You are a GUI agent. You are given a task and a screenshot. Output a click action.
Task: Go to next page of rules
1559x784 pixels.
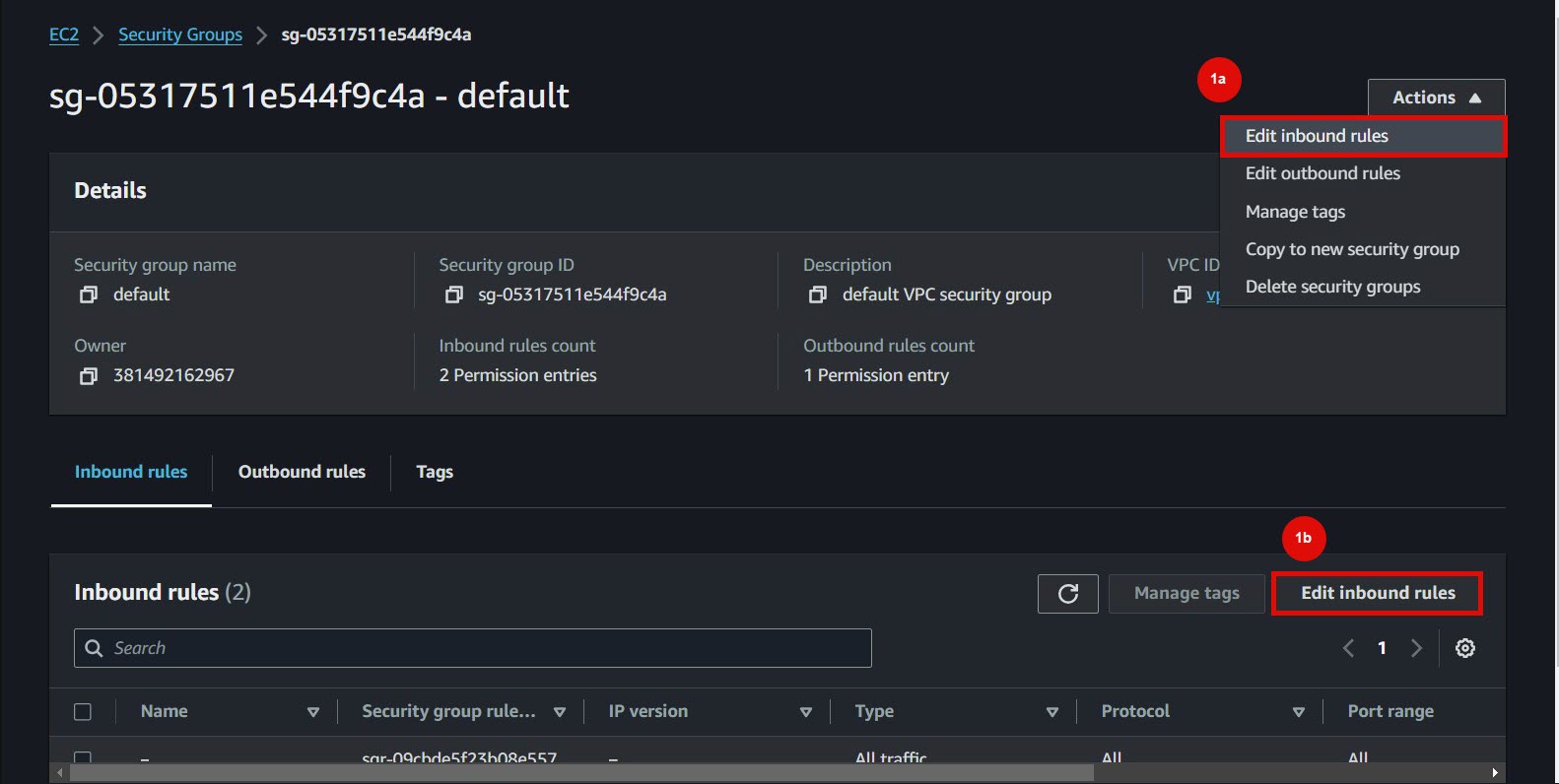1416,648
